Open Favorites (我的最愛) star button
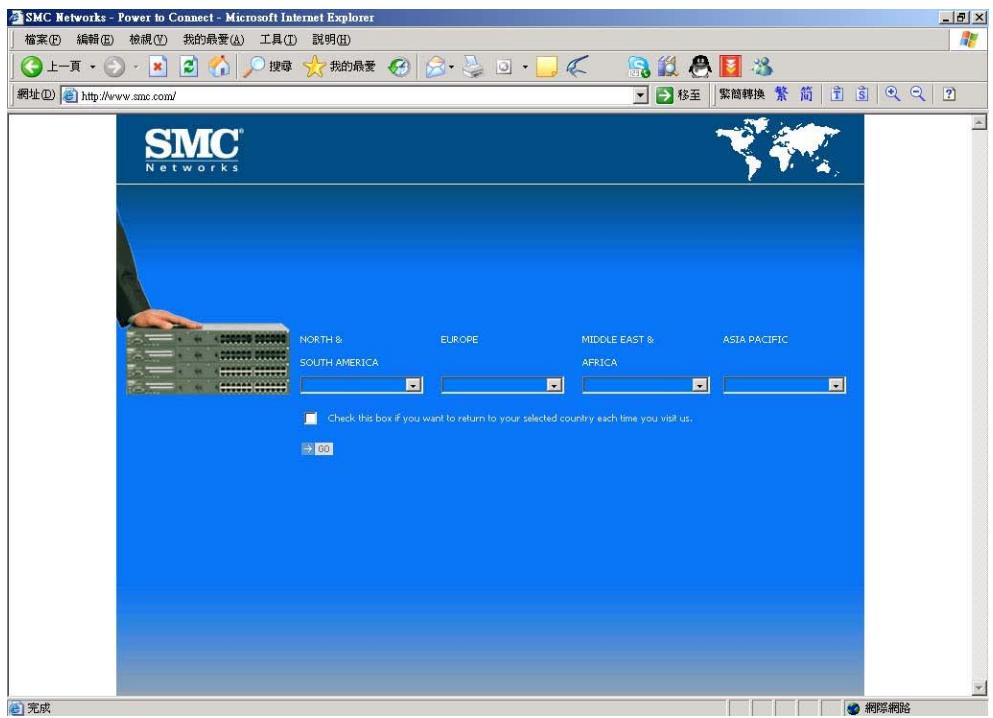 (339, 66)
